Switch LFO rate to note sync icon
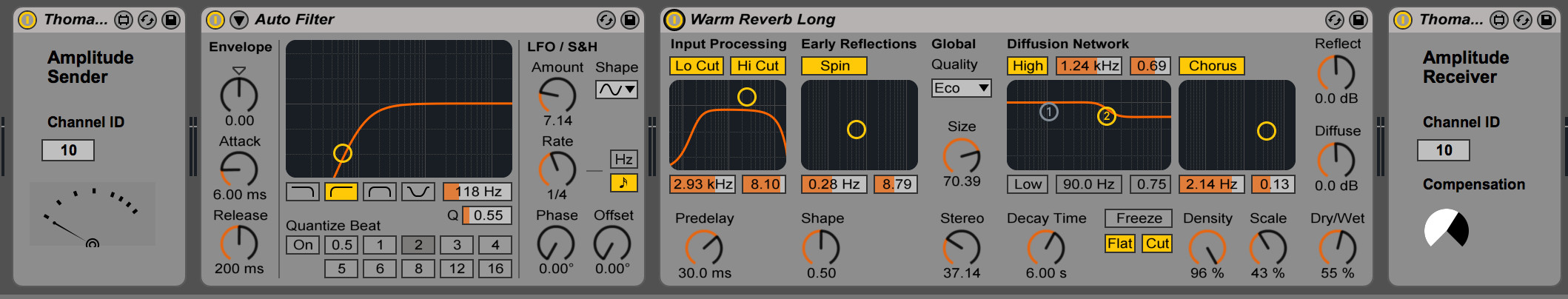The image size is (1568, 299). [623, 182]
